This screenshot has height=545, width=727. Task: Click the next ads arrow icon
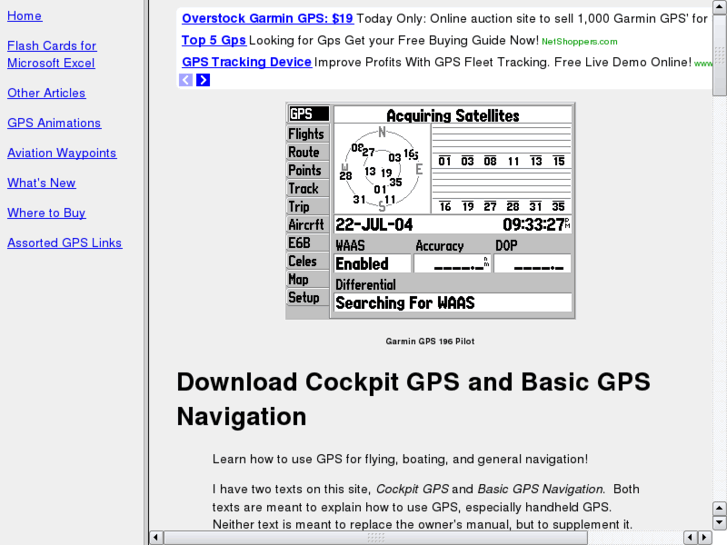(203, 80)
